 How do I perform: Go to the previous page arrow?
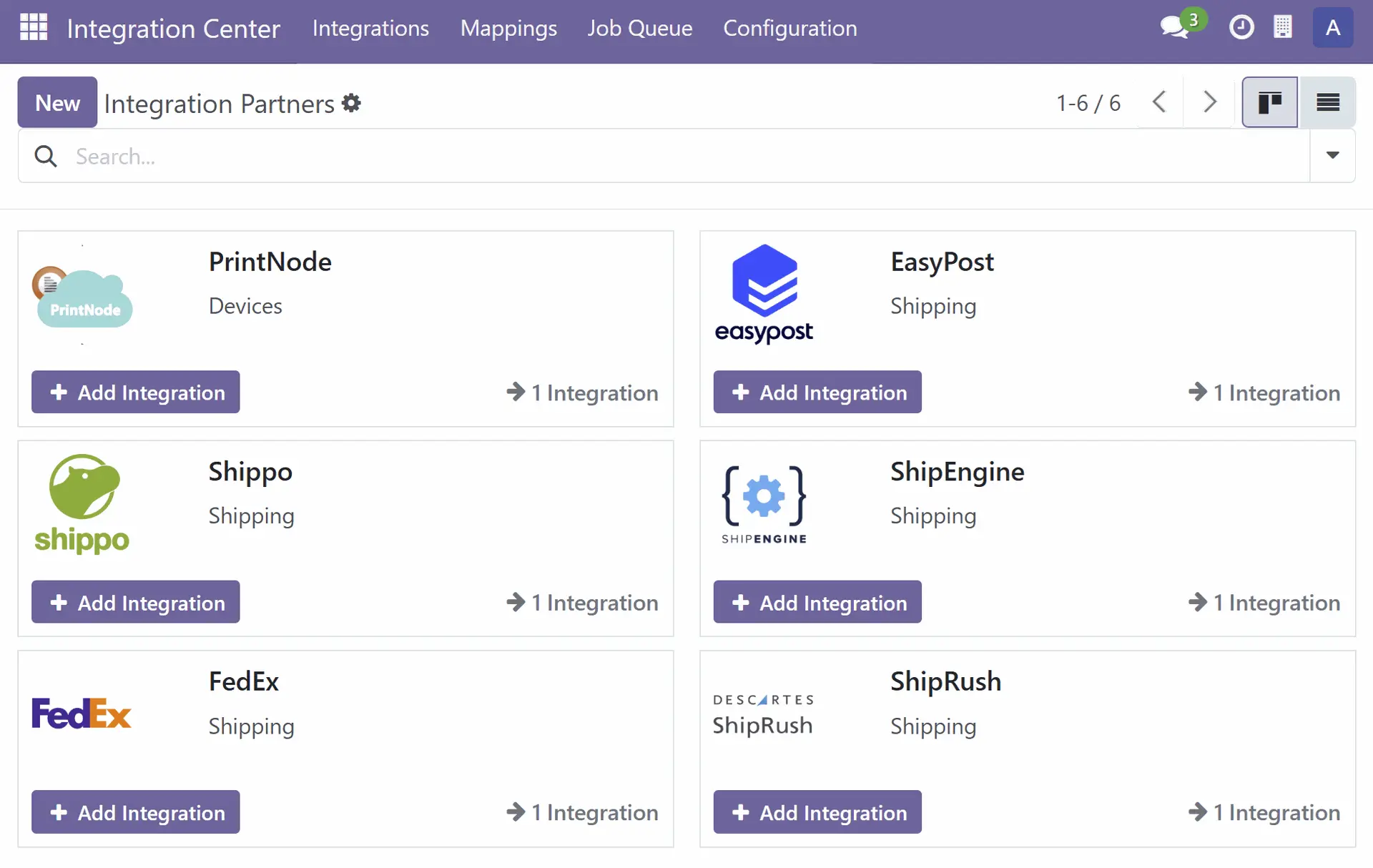[x=1159, y=102]
